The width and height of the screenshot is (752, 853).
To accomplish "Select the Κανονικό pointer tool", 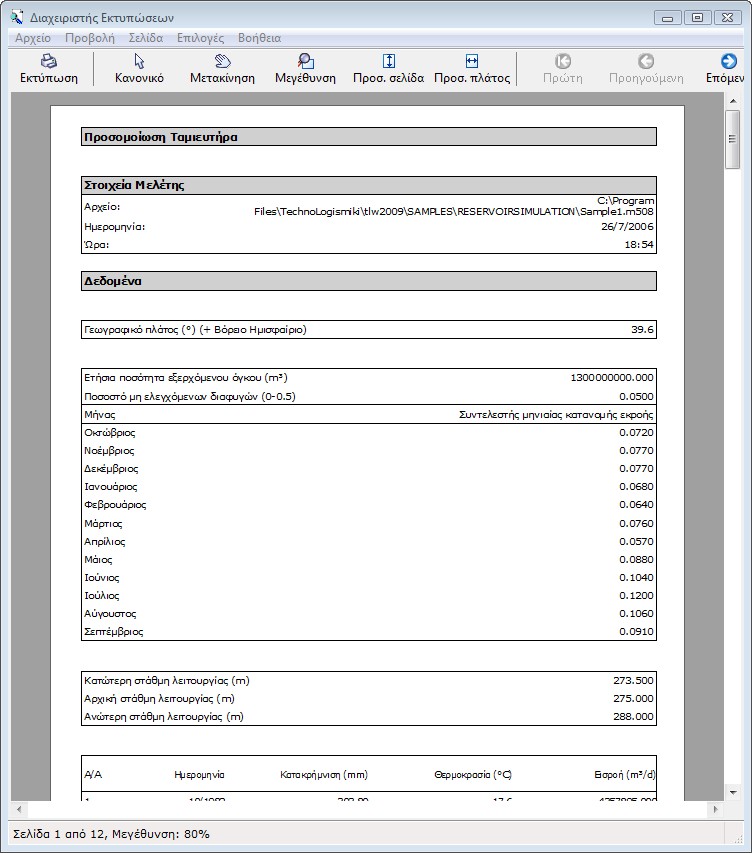I will [x=139, y=62].
